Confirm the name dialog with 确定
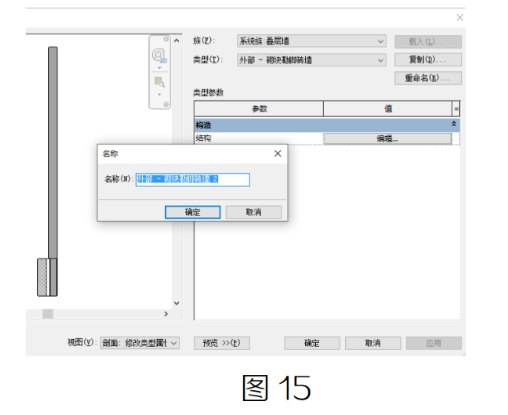 [193, 212]
